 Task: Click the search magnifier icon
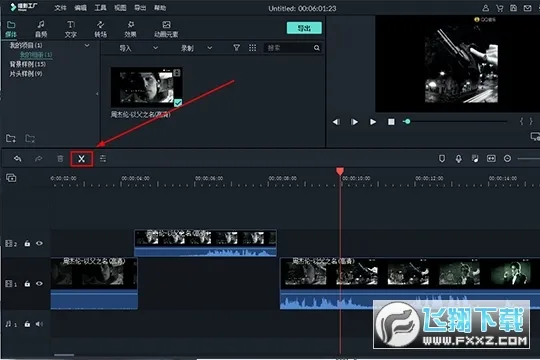pos(316,48)
